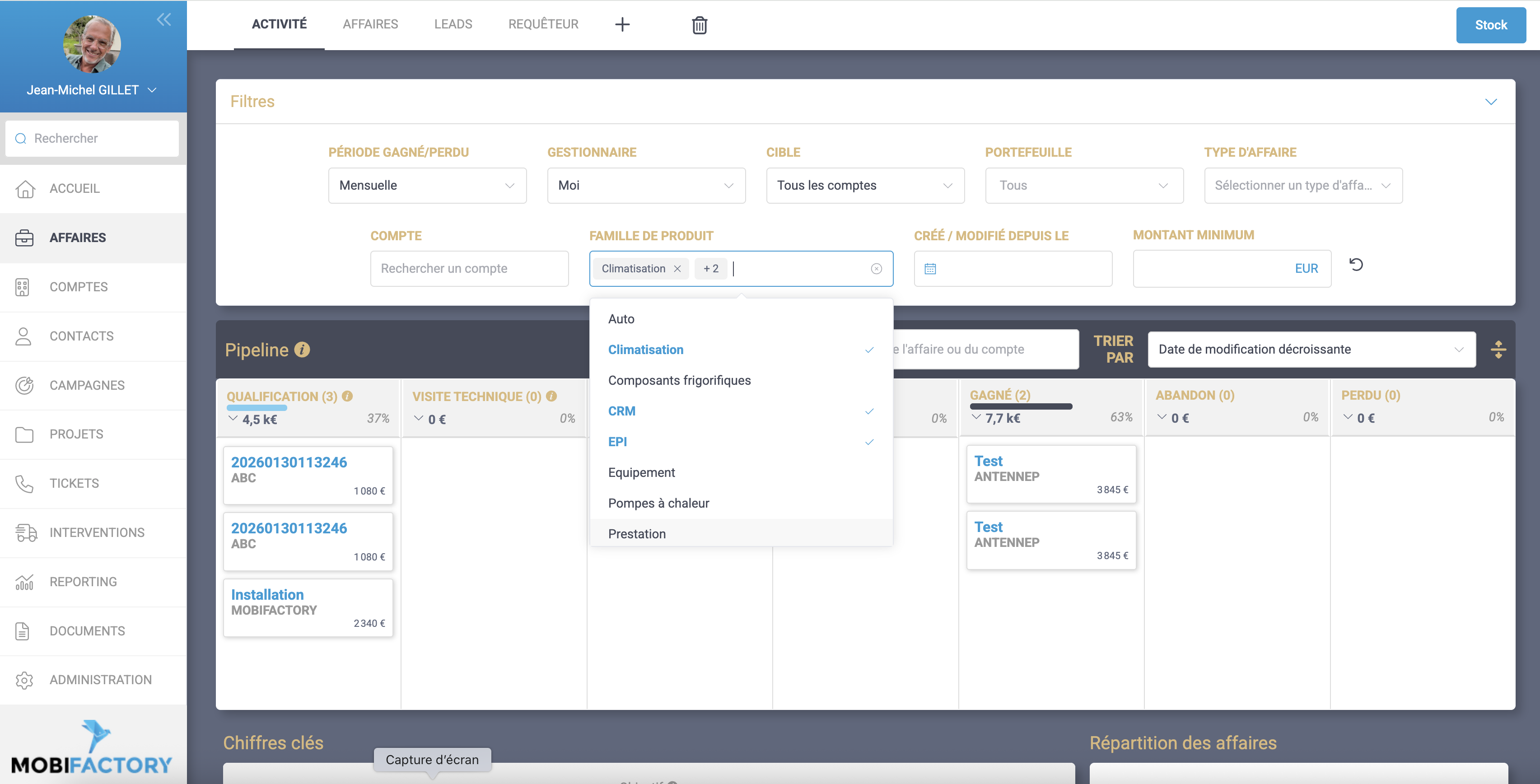Switch to the LEADS tab
Image resolution: width=1540 pixels, height=784 pixels.
pos(453,24)
